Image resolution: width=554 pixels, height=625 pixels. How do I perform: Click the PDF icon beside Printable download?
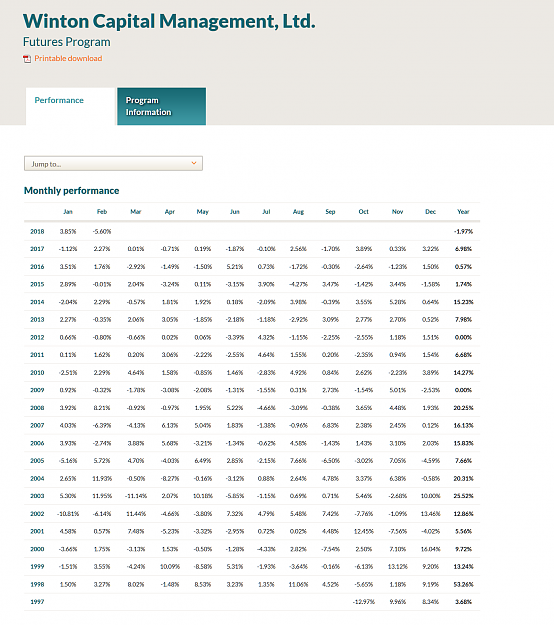[27, 59]
